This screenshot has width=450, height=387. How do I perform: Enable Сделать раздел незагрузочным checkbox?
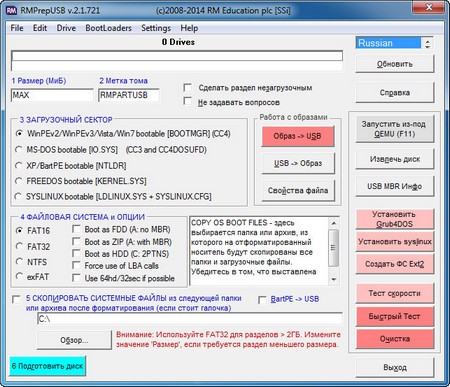[188, 88]
